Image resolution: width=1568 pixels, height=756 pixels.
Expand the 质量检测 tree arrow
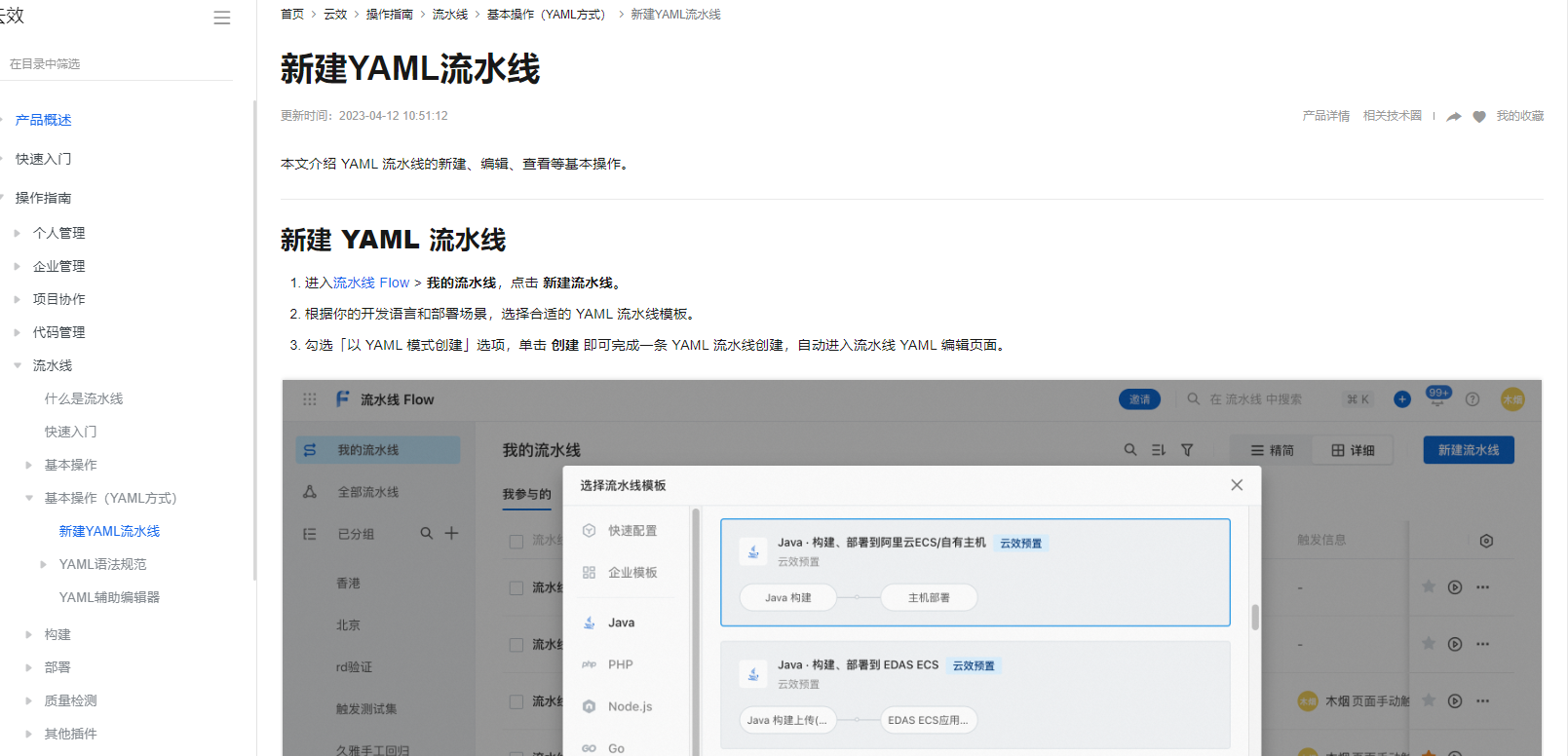[x=29, y=700]
